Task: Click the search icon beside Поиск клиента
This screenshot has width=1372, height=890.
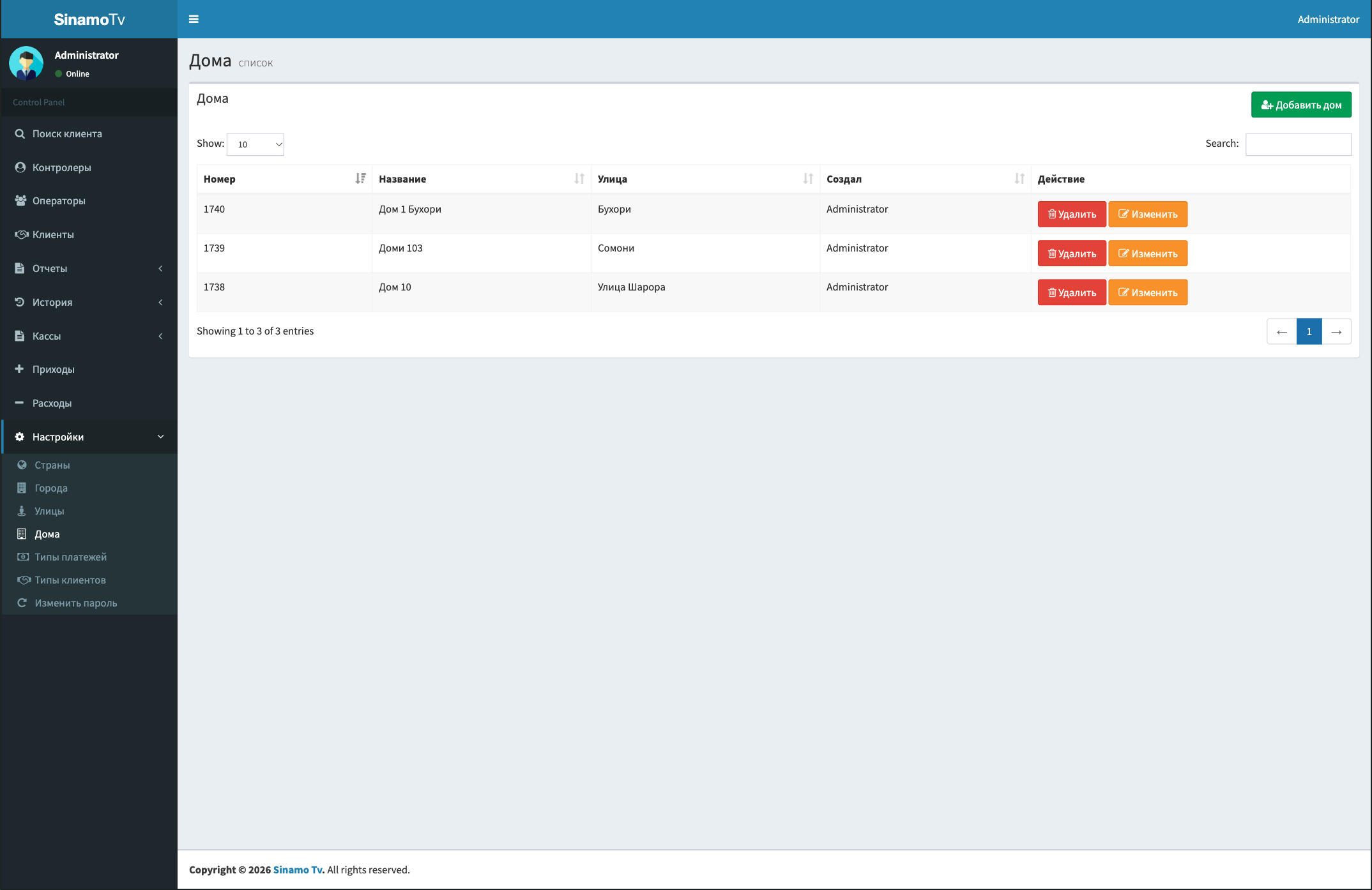Action: click(20, 133)
